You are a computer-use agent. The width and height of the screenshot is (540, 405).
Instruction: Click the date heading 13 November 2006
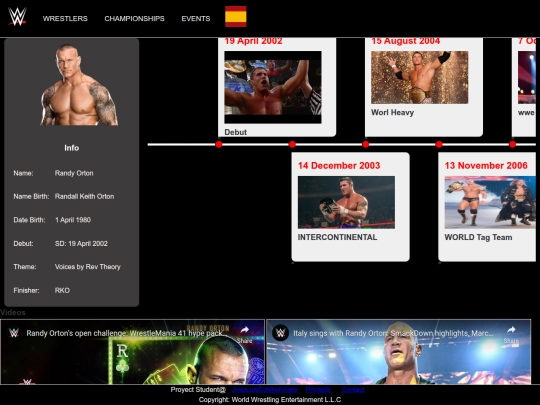486,166
